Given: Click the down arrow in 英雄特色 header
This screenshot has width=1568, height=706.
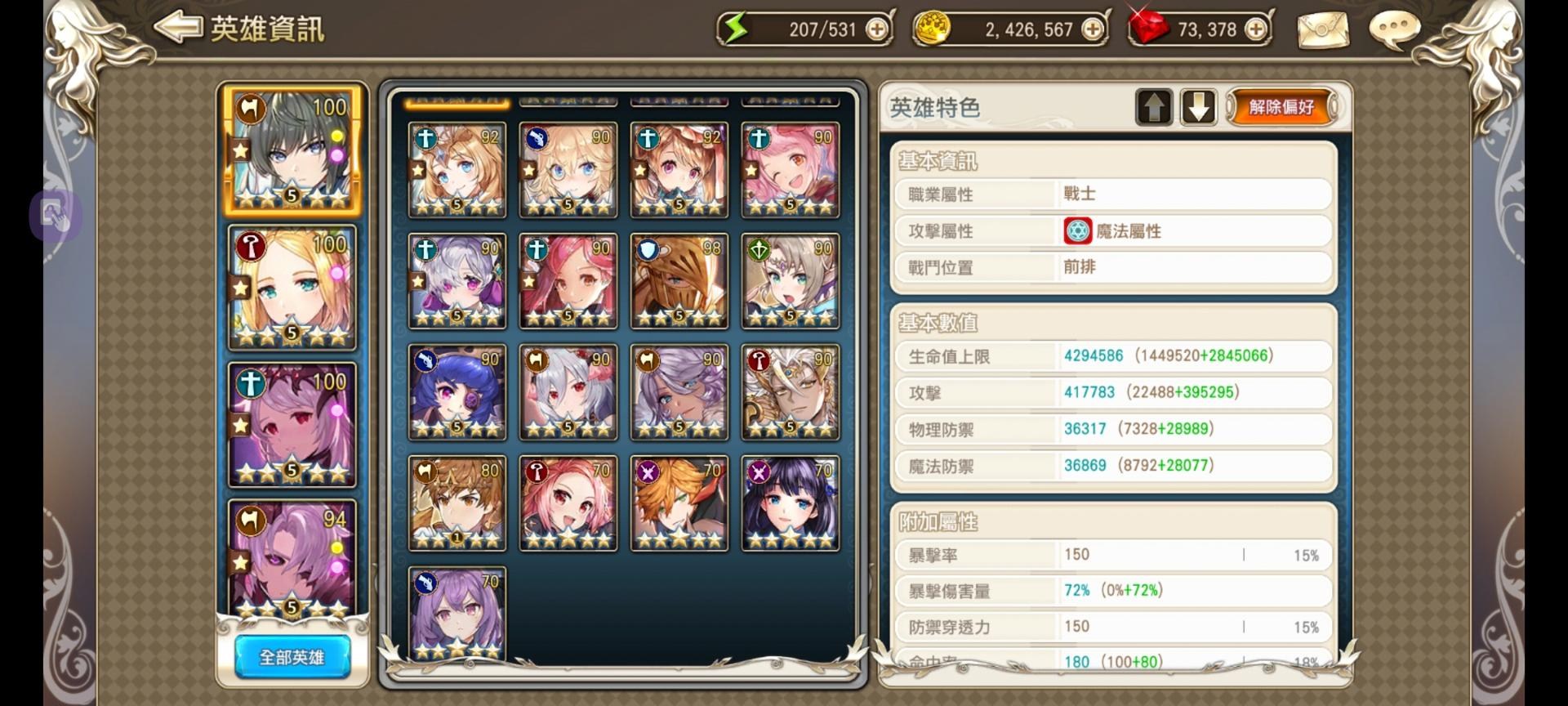Looking at the screenshot, I should pyautogui.click(x=1198, y=107).
